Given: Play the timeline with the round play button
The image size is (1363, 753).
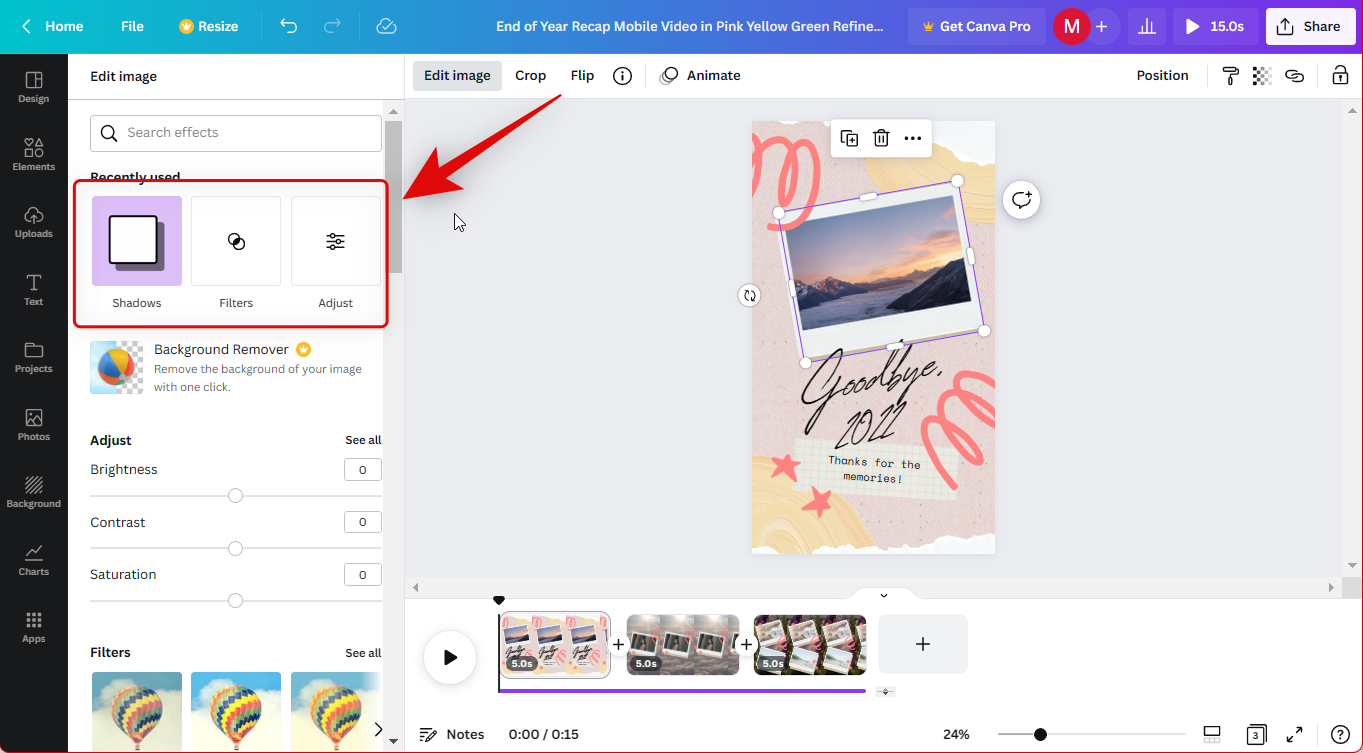Looking at the screenshot, I should [450, 657].
